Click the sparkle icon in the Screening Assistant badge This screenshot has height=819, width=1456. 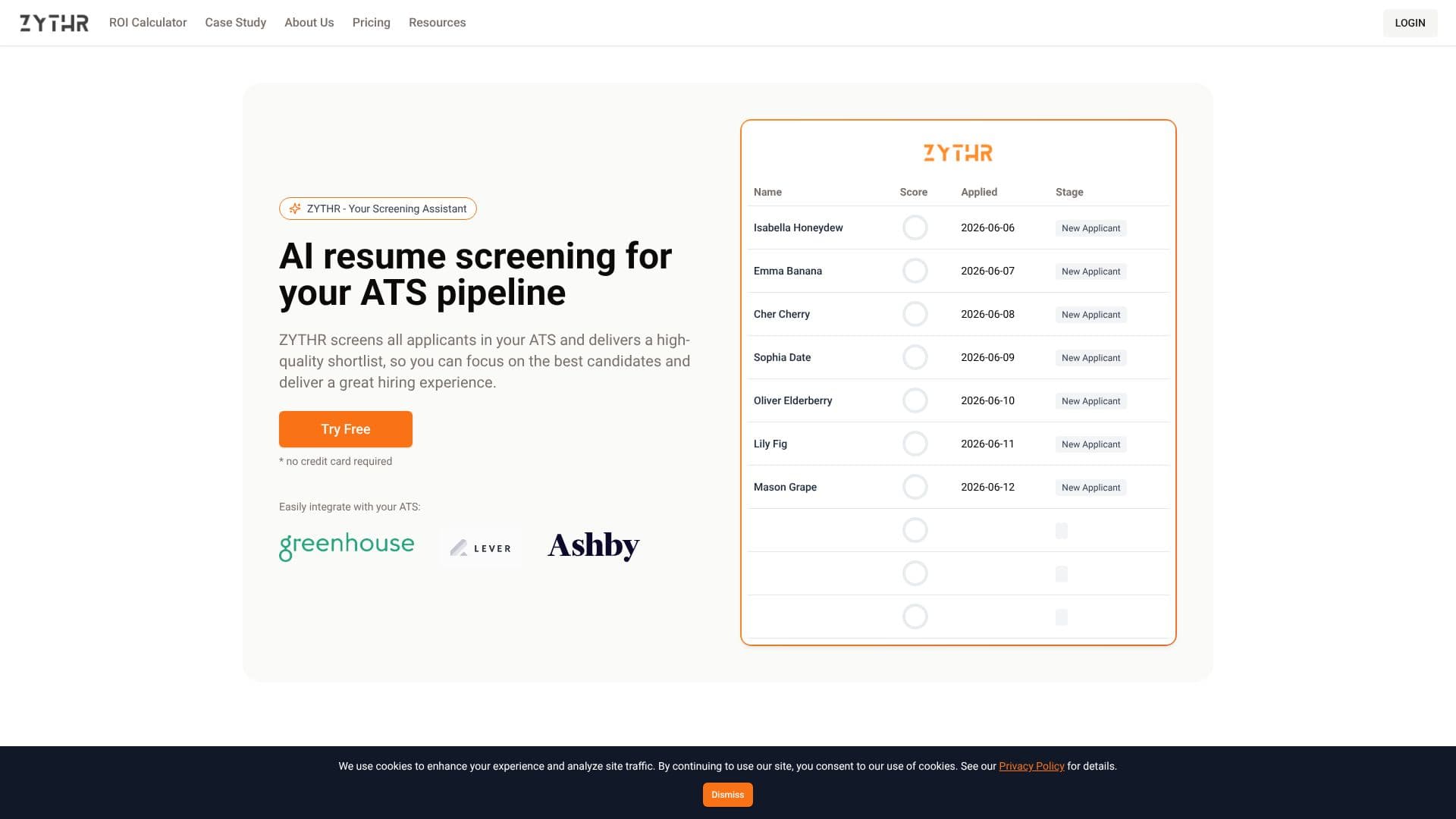click(295, 209)
